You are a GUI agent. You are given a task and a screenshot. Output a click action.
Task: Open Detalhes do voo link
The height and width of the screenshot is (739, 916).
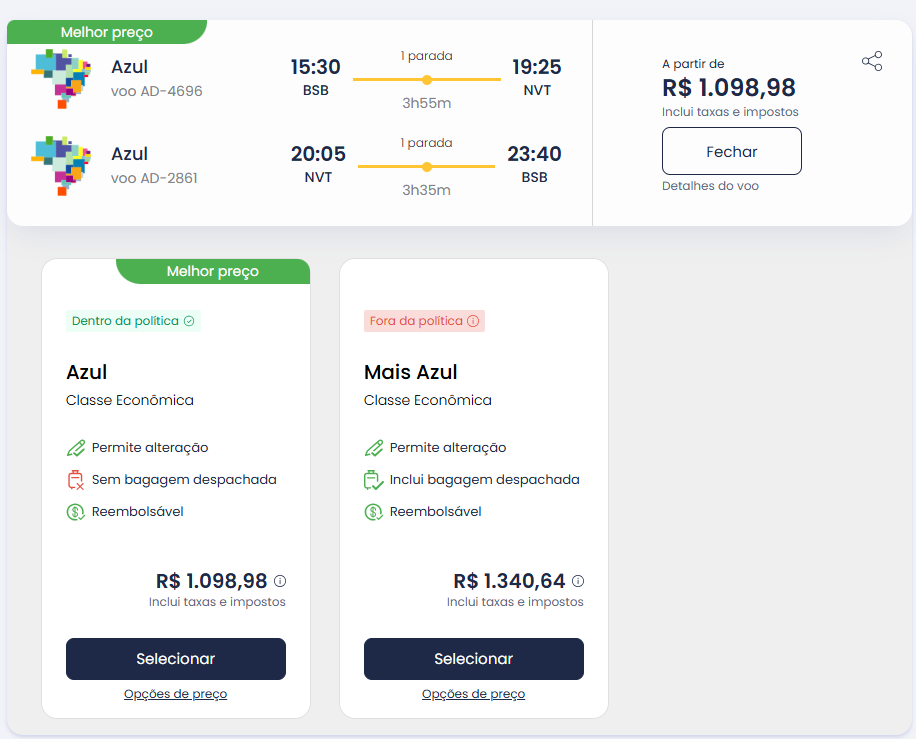[710, 186]
